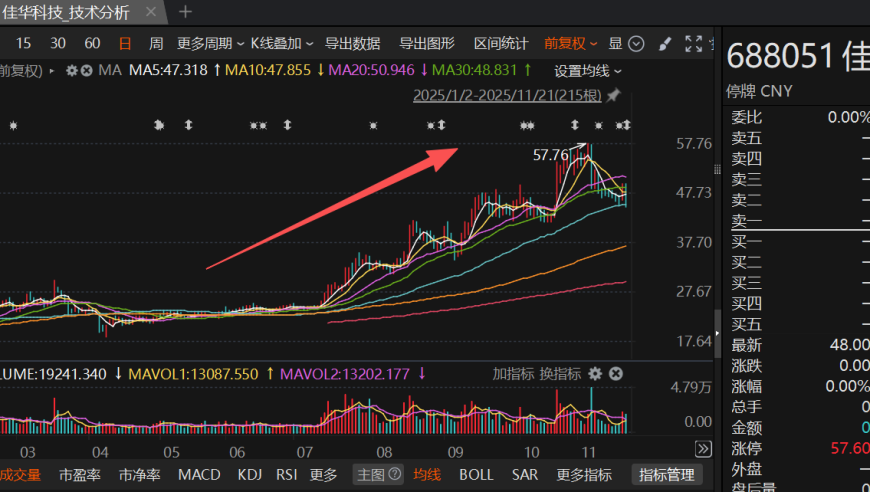Close the volume indicator panel
Image resolution: width=870 pixels, height=492 pixels.
(x=616, y=374)
